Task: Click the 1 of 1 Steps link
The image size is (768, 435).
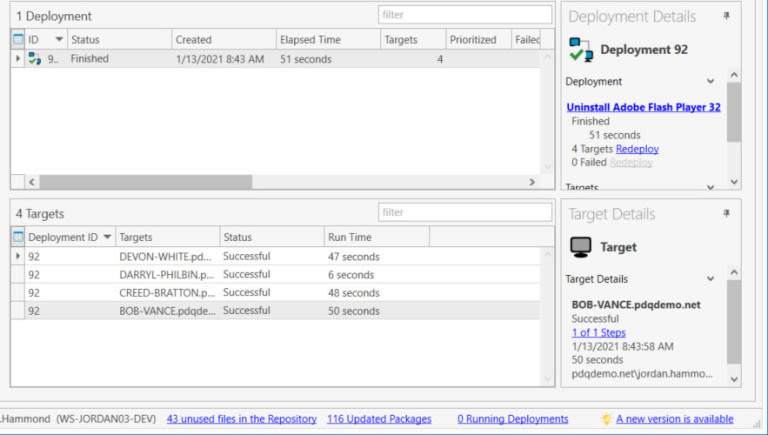Action: pos(599,333)
